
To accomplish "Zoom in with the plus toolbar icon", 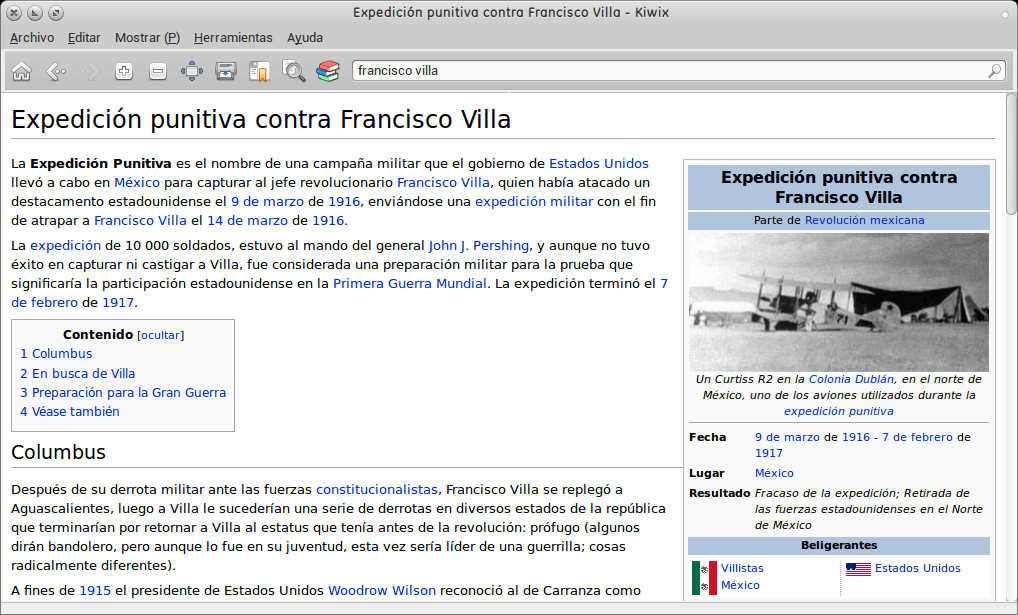I will click(123, 71).
